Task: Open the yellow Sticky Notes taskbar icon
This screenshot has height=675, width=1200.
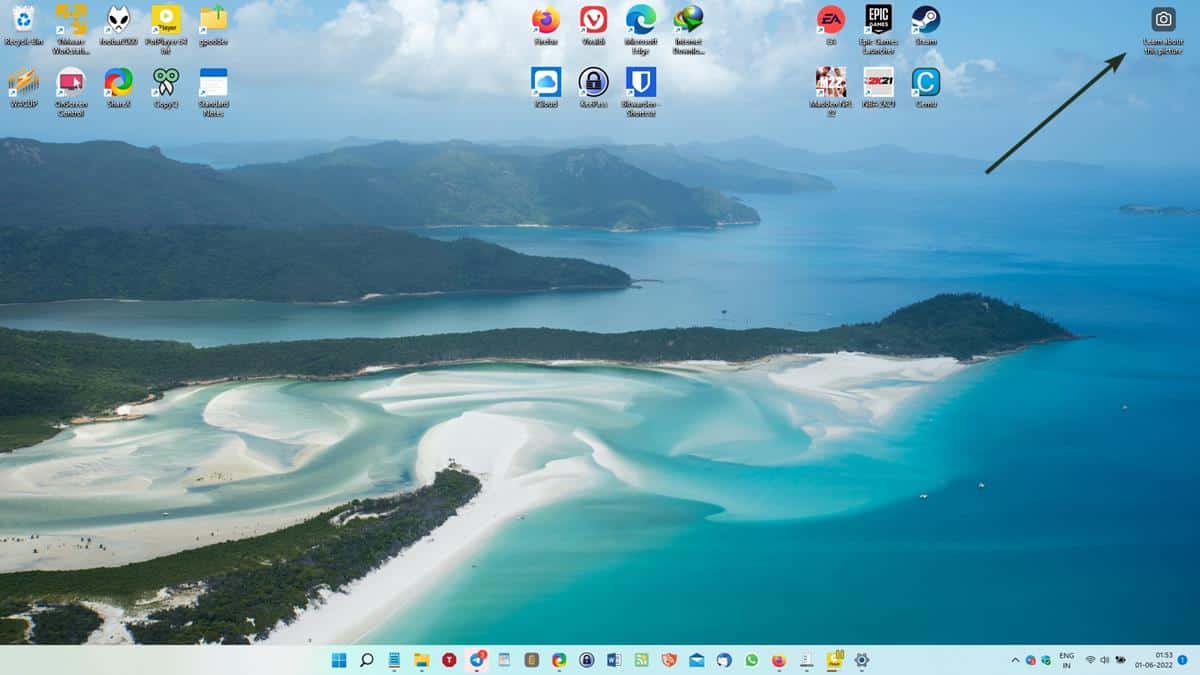Action: tap(833, 659)
